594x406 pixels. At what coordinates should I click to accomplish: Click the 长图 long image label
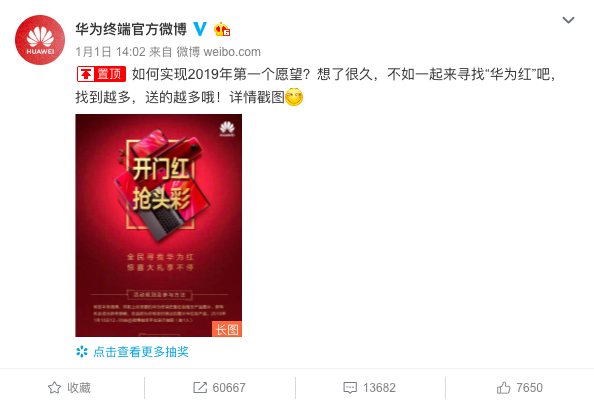[x=227, y=329]
